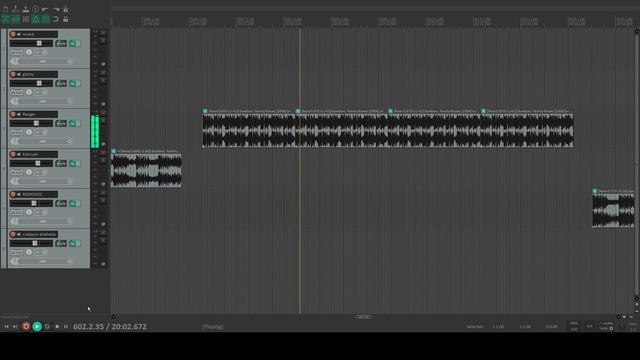
Task: Open the FX chain on the reverb track
Action: [73, 44]
